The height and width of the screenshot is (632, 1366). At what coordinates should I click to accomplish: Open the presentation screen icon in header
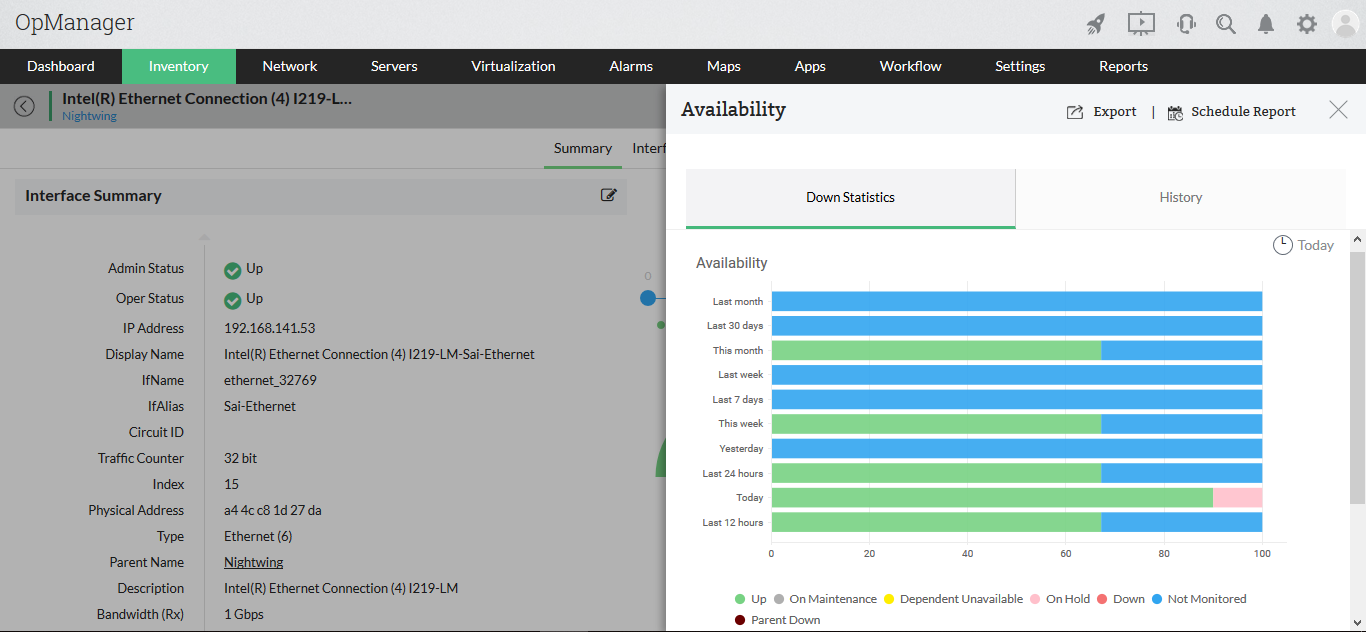[x=1141, y=24]
